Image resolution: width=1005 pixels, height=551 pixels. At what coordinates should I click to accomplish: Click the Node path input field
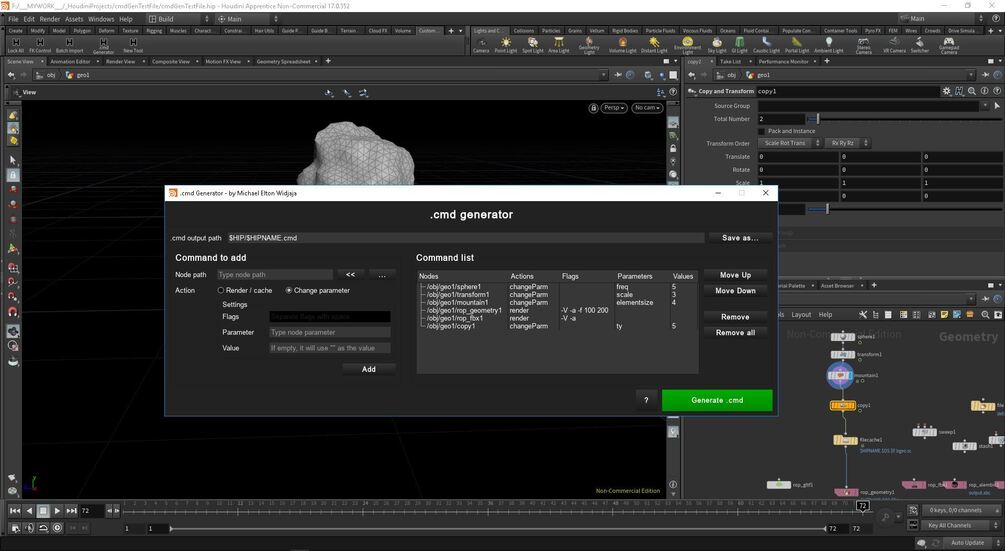click(274, 274)
